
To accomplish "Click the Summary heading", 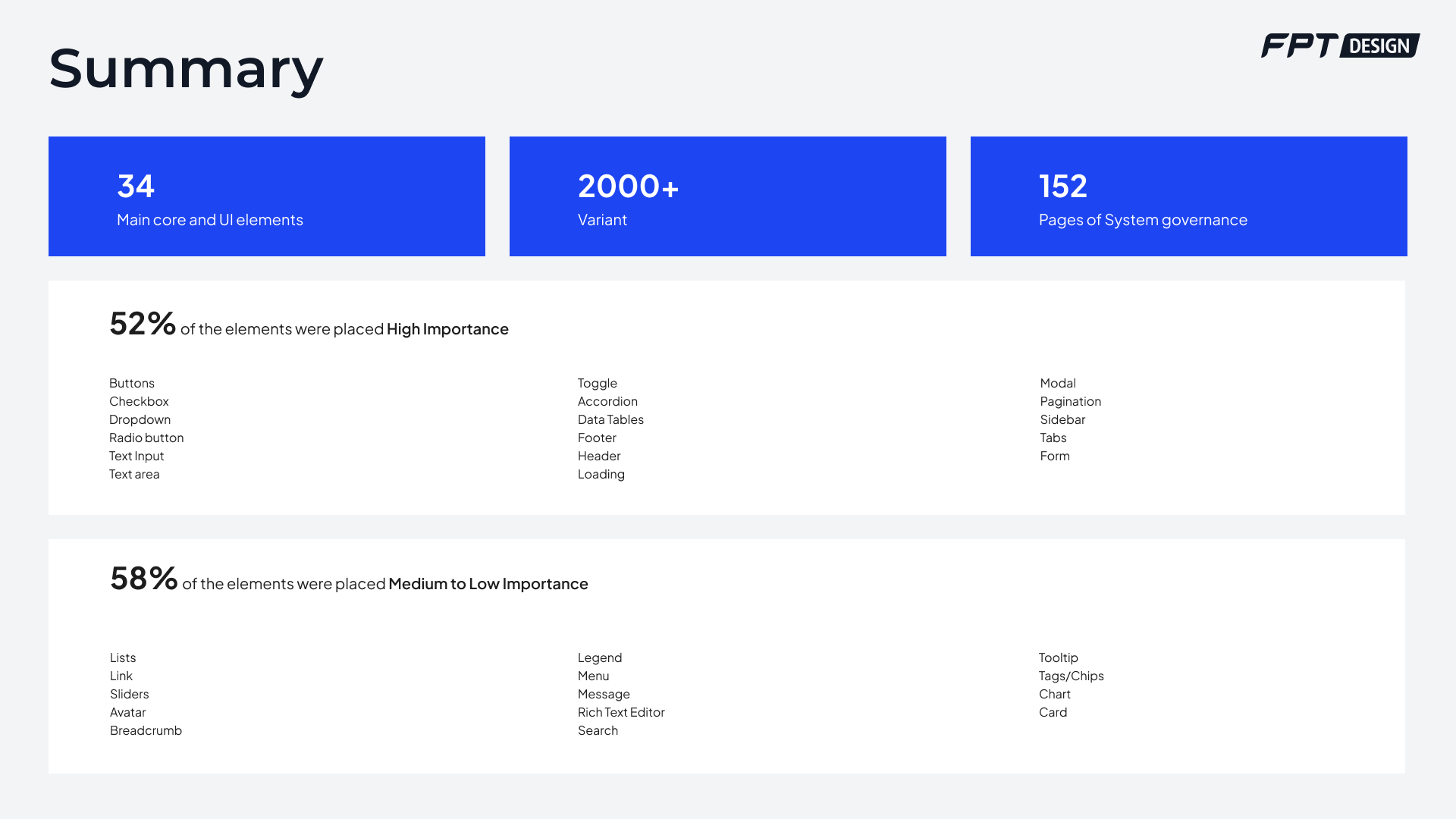I will click(x=186, y=68).
